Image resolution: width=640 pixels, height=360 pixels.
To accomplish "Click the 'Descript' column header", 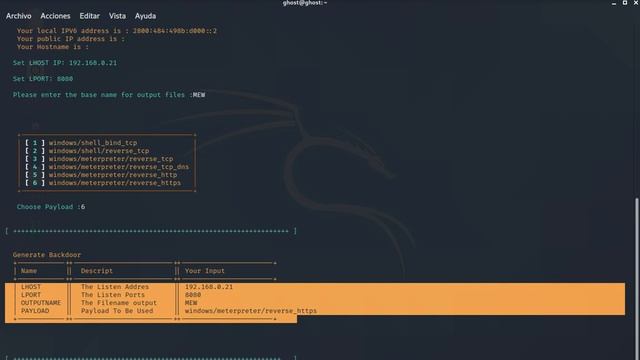I will point(97,271).
